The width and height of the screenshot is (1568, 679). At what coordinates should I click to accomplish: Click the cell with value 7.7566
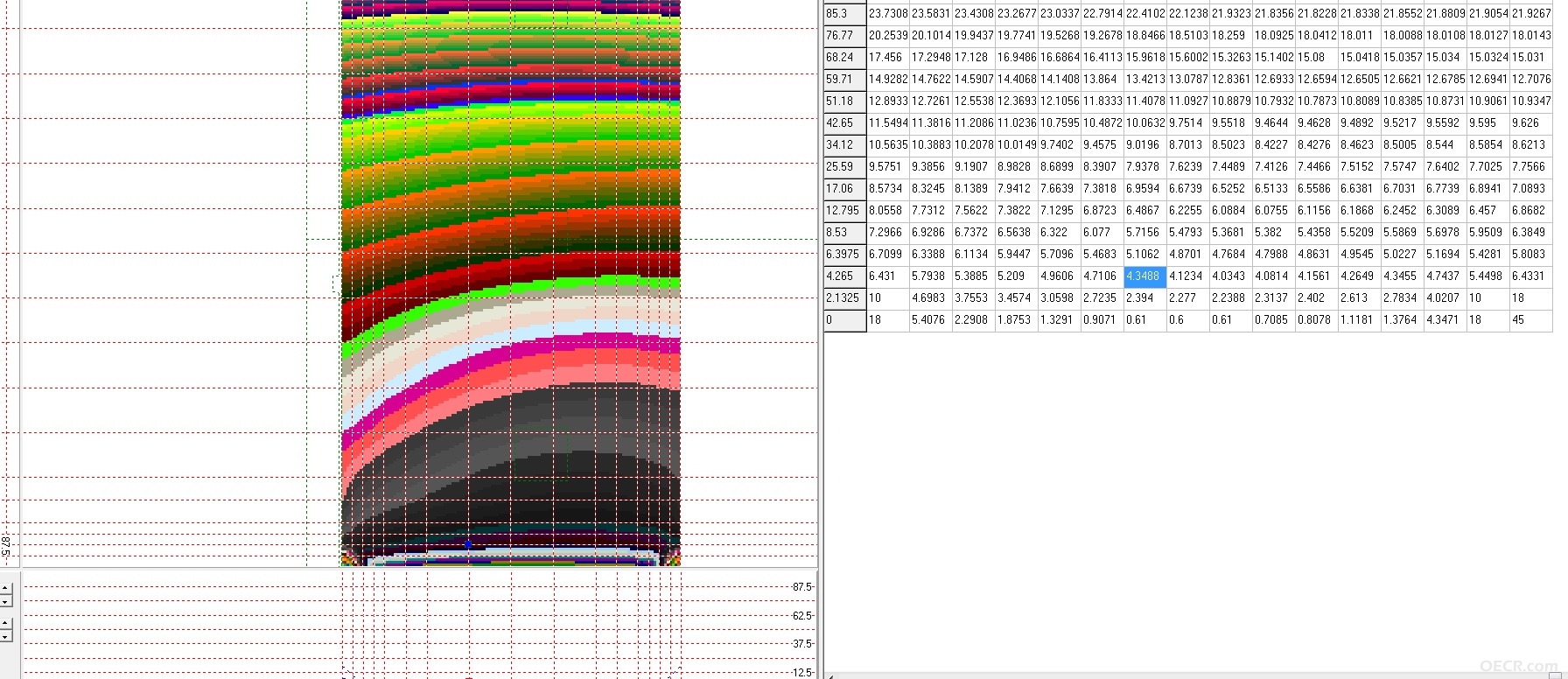pos(1531,167)
